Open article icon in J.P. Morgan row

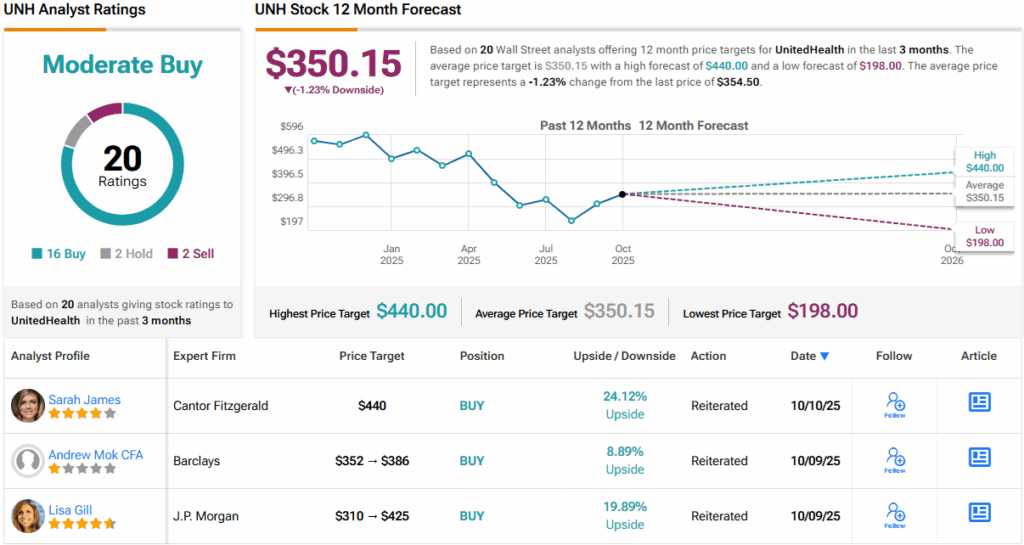coord(979,512)
